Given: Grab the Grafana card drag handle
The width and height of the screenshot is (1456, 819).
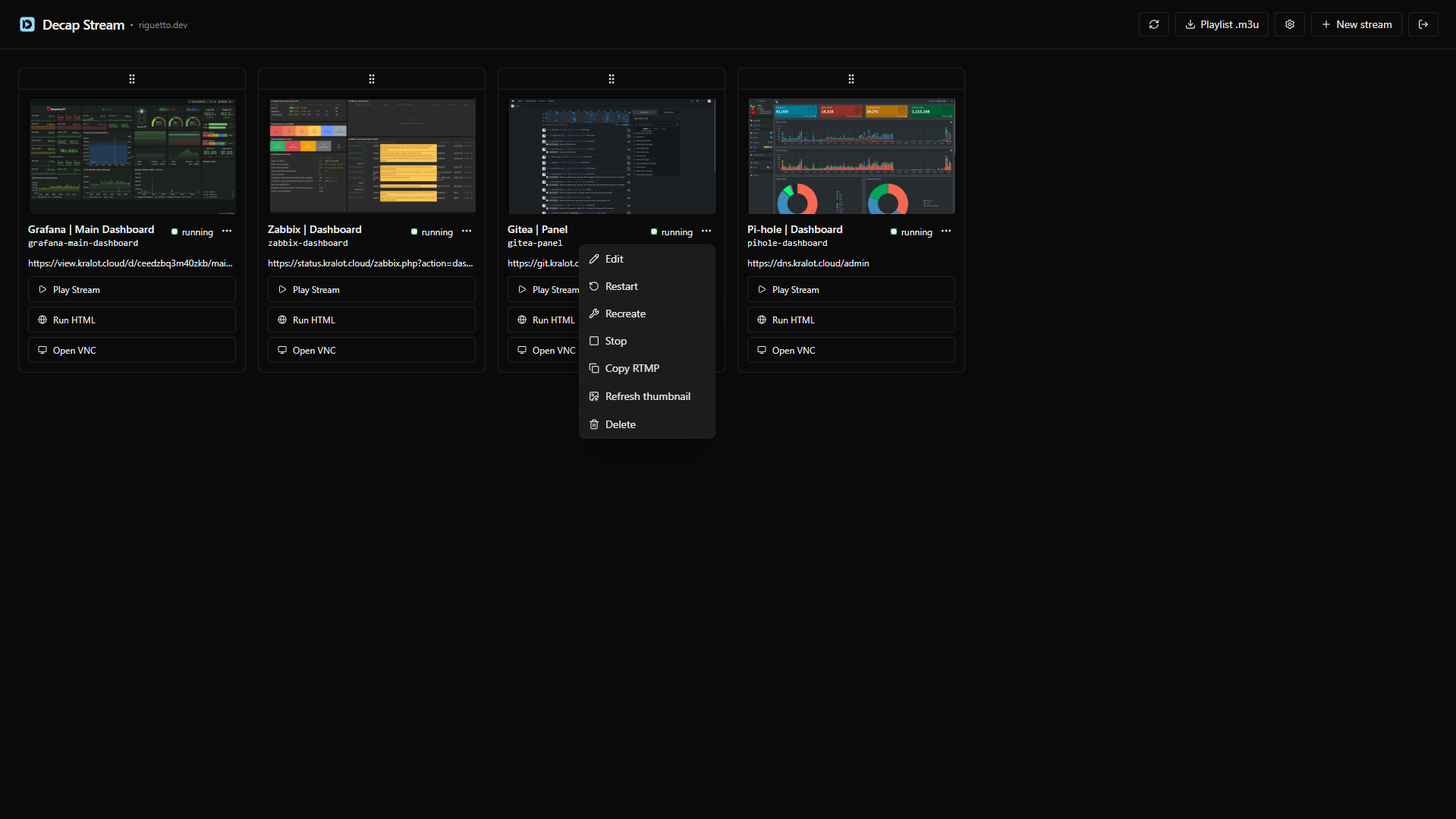Looking at the screenshot, I should [x=131, y=79].
